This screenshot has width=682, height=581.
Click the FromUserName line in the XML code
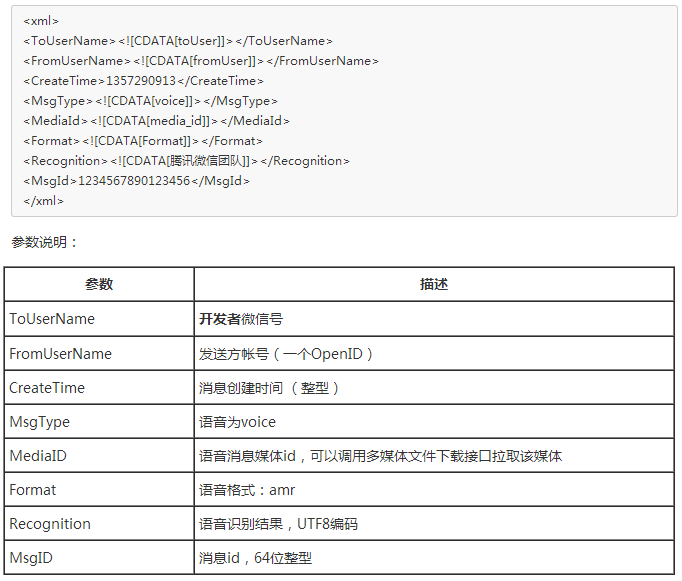click(x=200, y=61)
